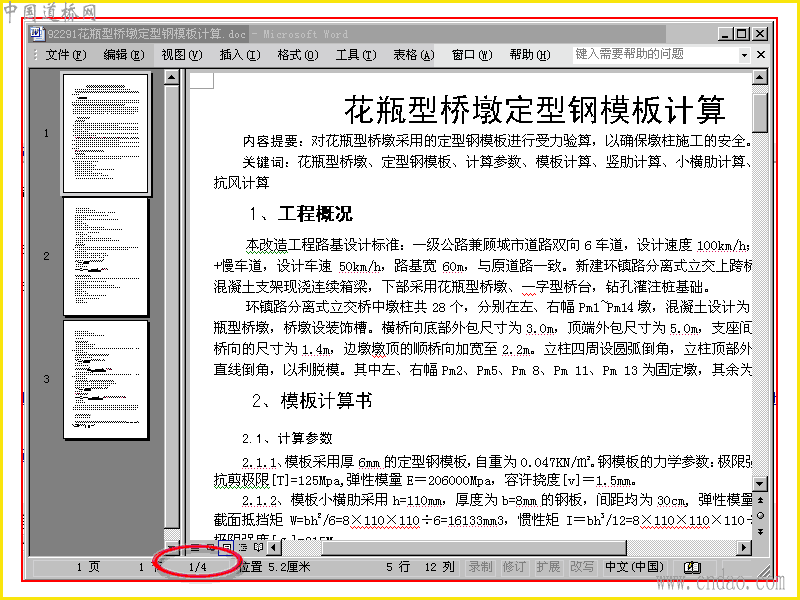The height and width of the screenshot is (600, 800).
Task: Expand the help question box dropdown arrow
Action: click(x=744, y=55)
